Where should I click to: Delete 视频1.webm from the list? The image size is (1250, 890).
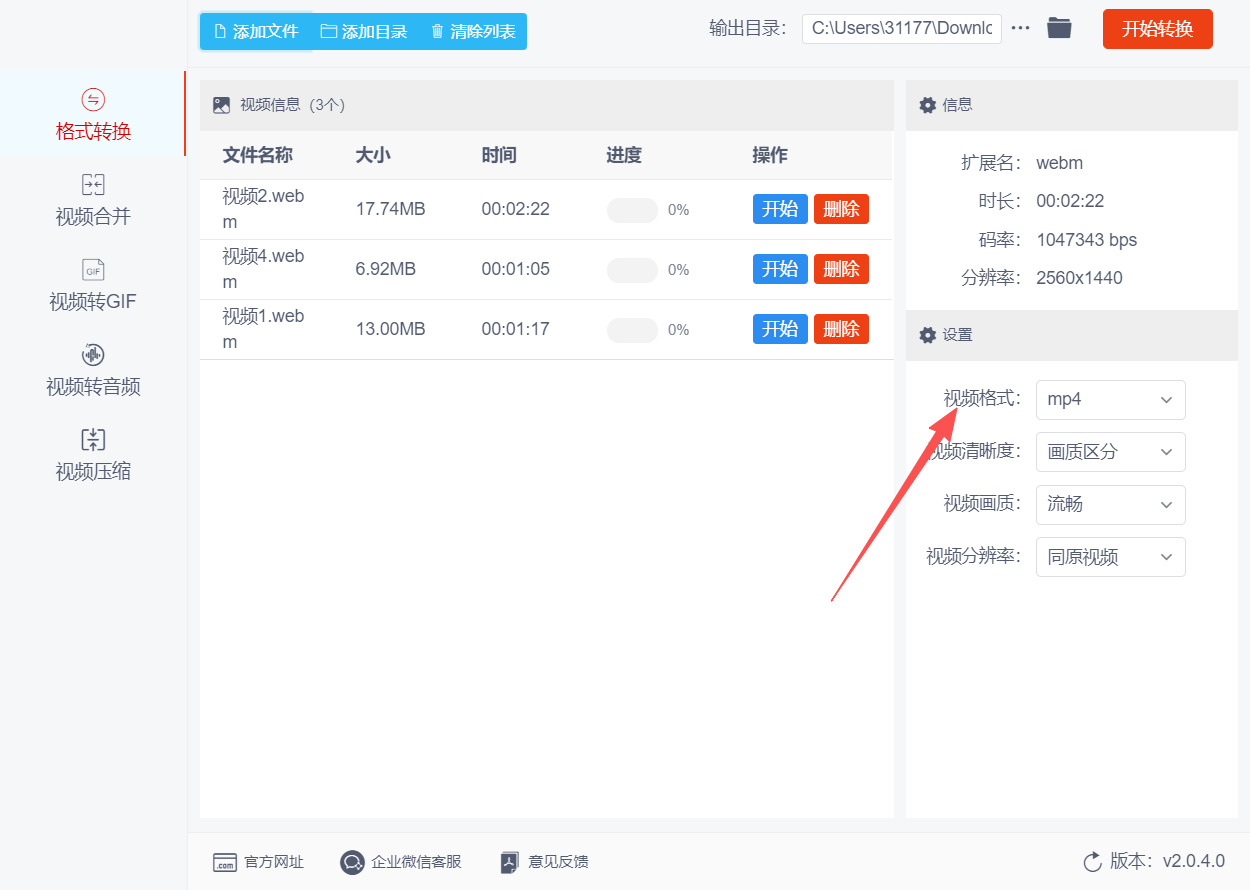coord(841,329)
